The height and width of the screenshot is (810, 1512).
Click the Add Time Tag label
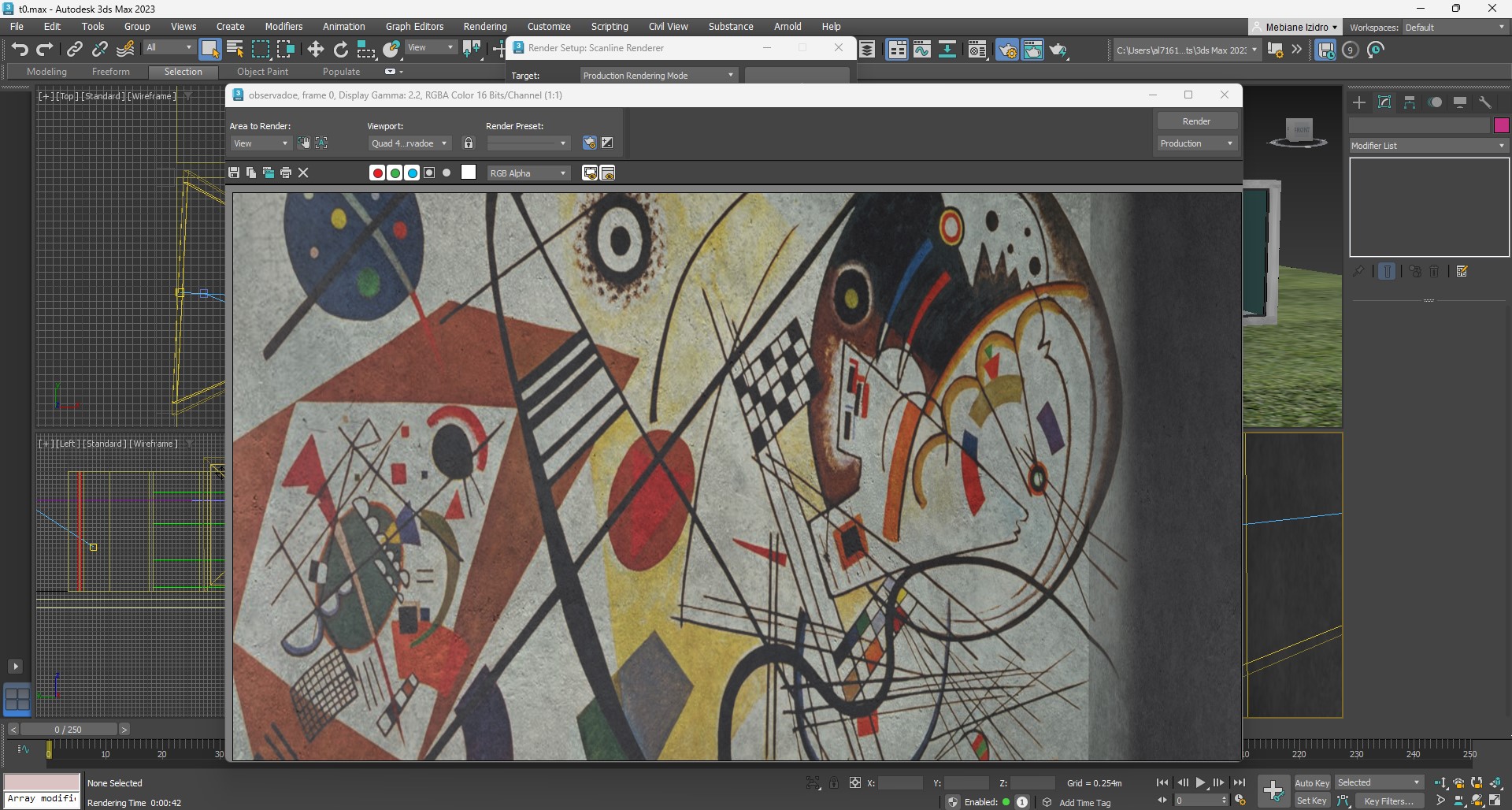point(1085,802)
